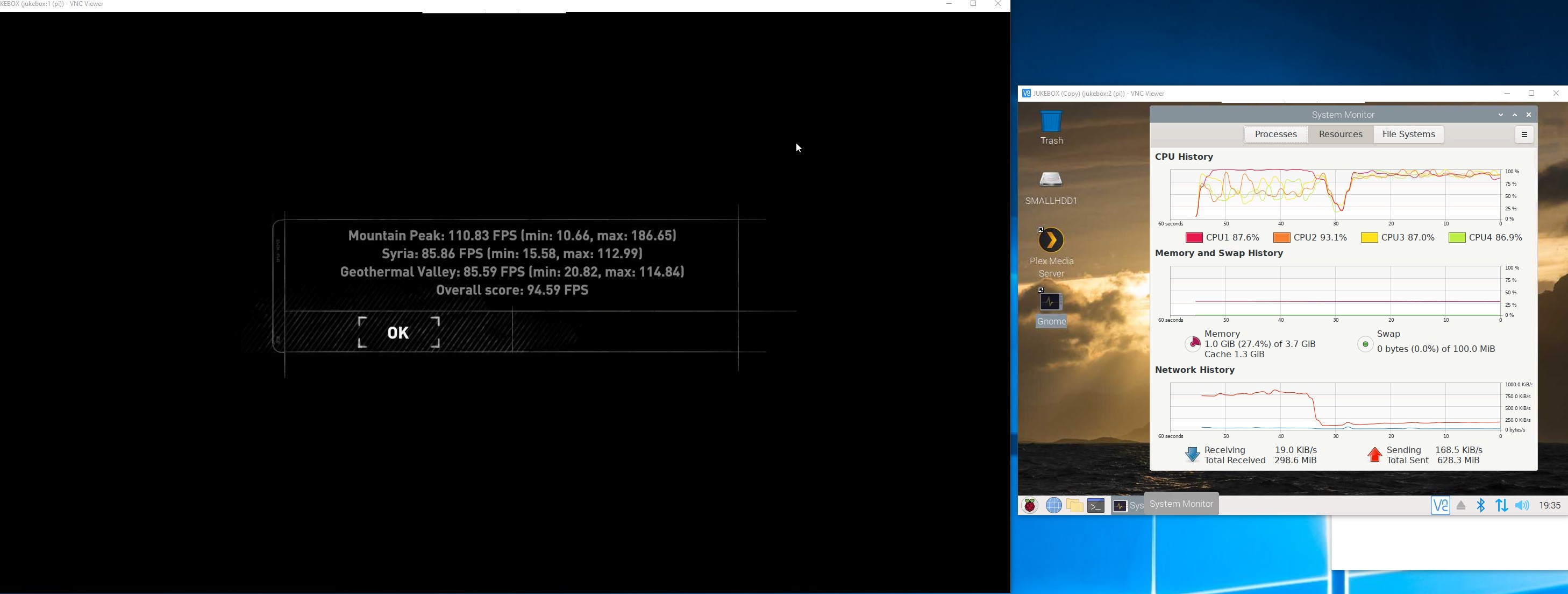
Task: Click the Sending red arrow color button
Action: pyautogui.click(x=1374, y=455)
